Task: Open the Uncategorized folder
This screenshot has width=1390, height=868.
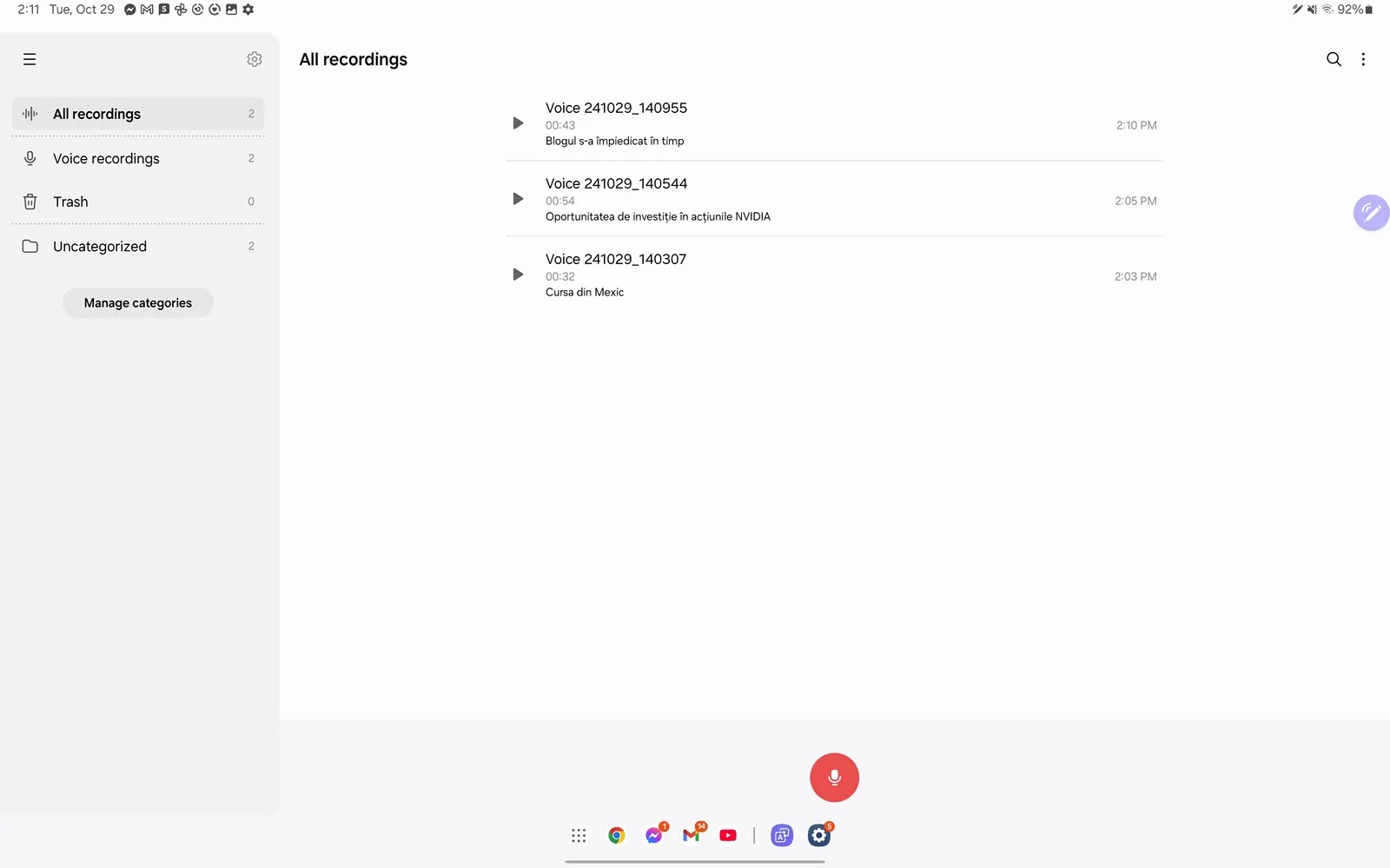Action: point(138,246)
